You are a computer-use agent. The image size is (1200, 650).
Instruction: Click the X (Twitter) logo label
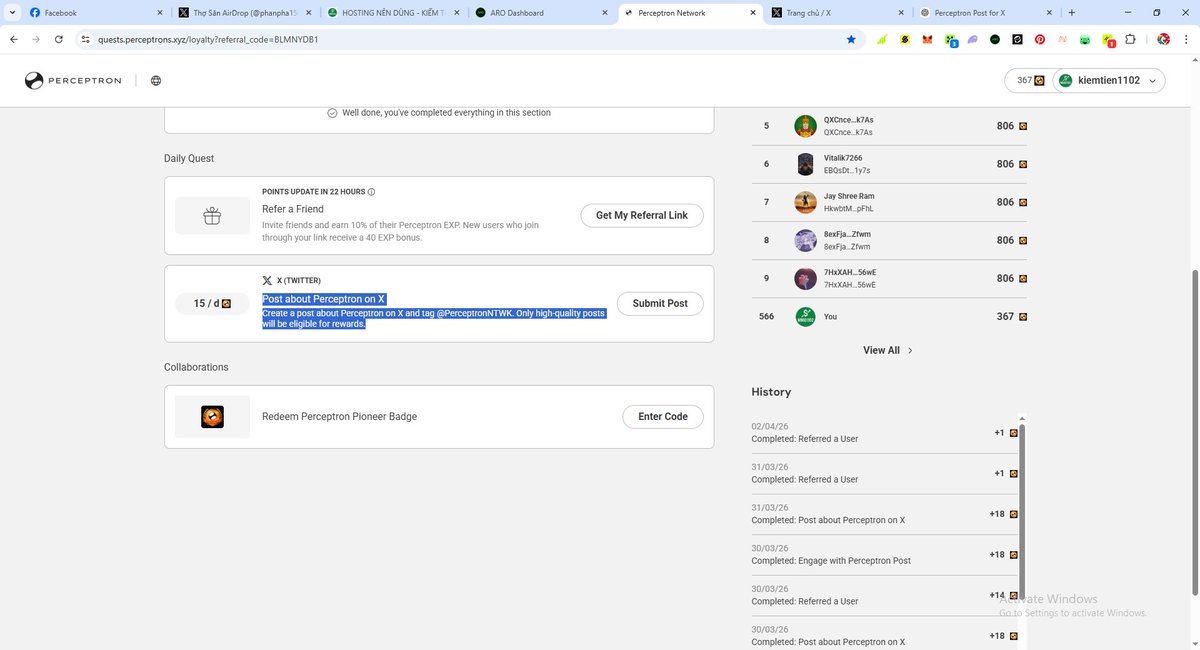[291, 280]
